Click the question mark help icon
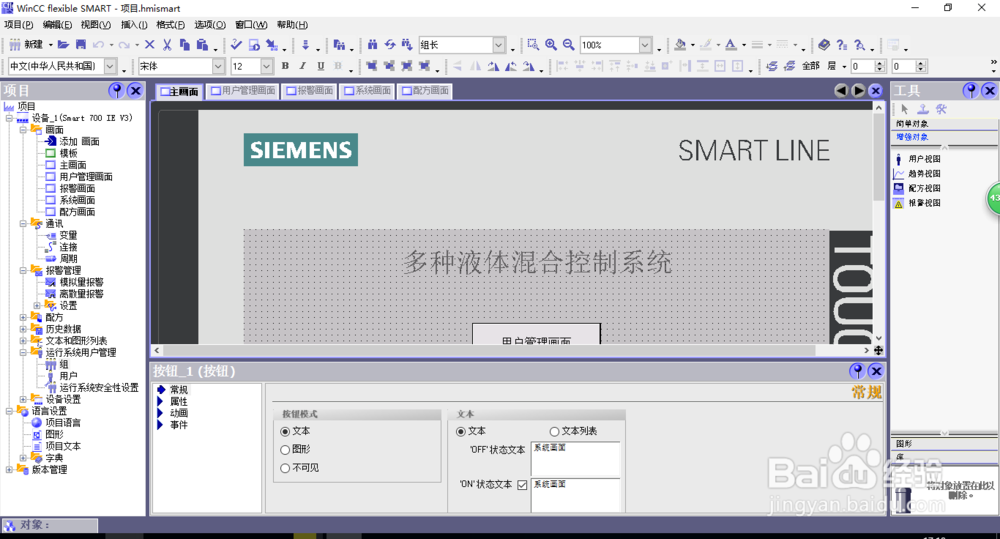The width and height of the screenshot is (1000, 539). 842,45
